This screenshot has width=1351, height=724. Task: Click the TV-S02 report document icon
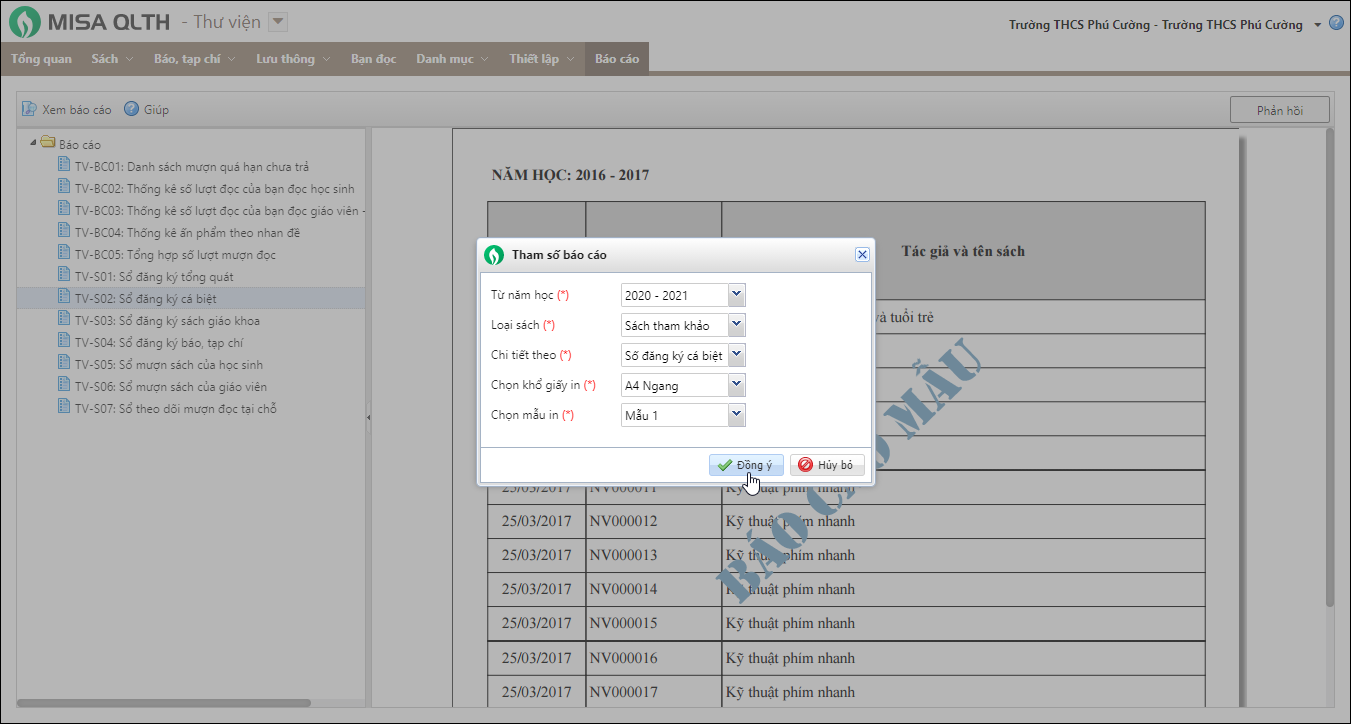tap(64, 298)
